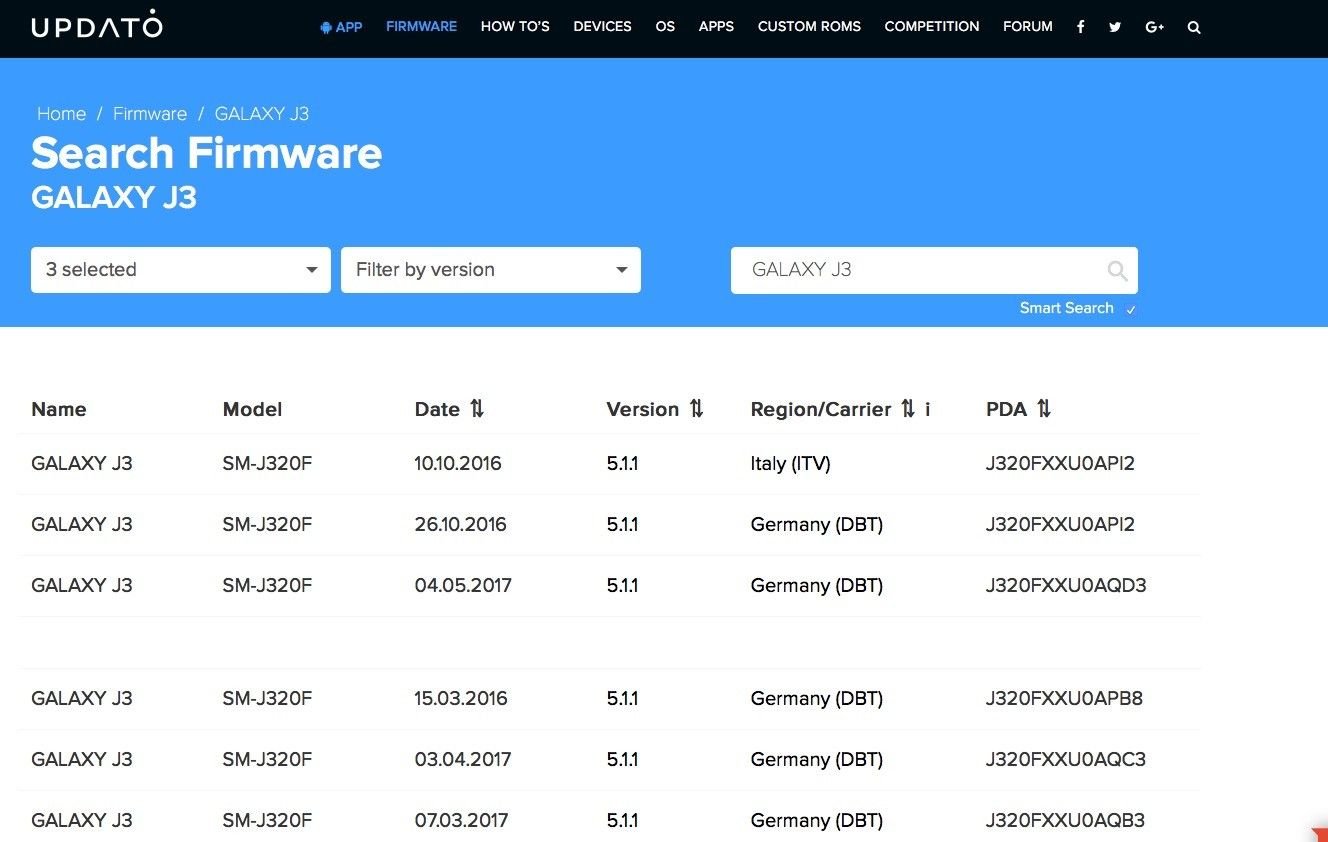
Task: Open the Google Plus icon in navbar
Action: pyautogui.click(x=1155, y=27)
